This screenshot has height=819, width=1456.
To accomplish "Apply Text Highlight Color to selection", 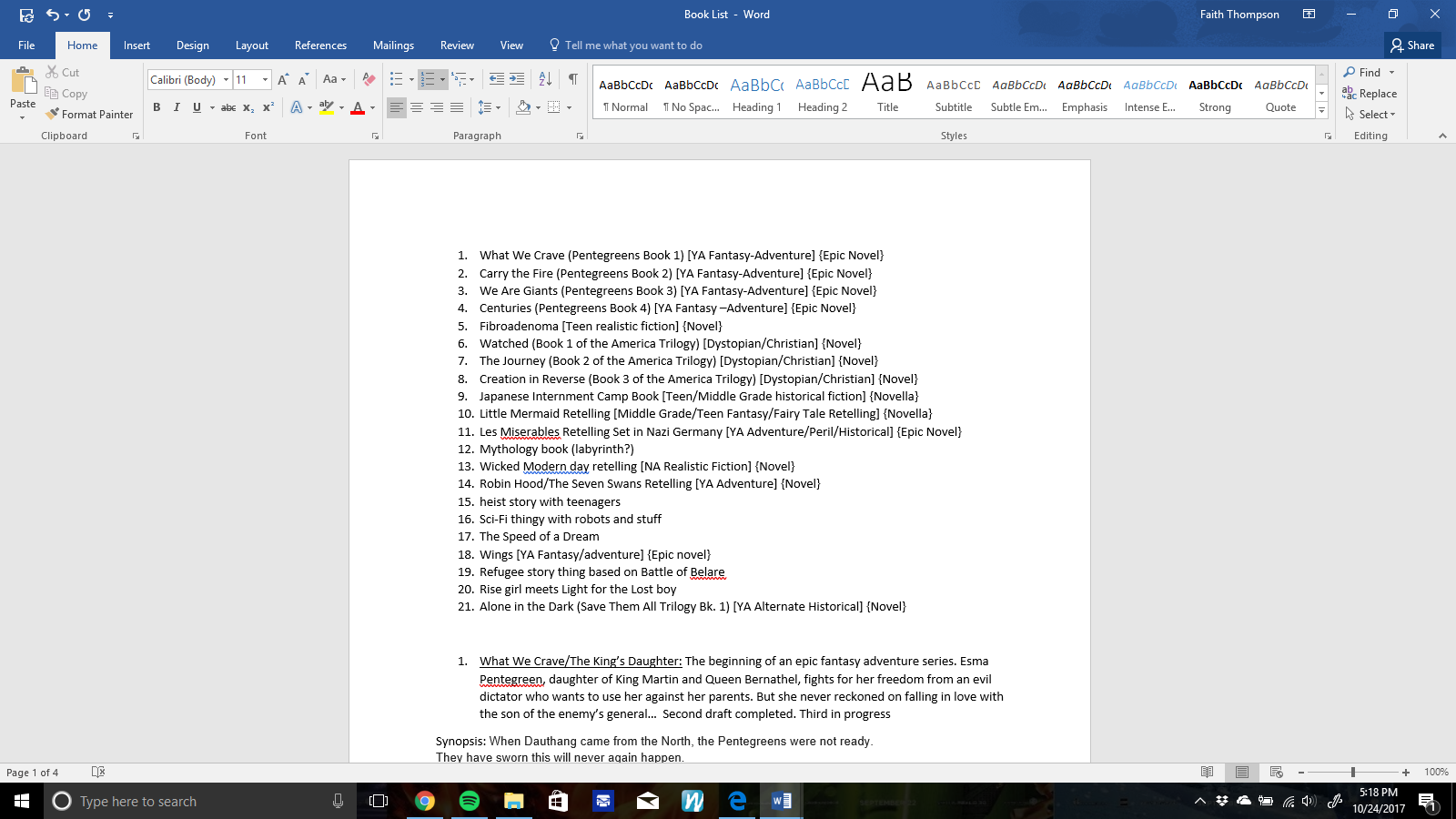I will click(x=328, y=107).
